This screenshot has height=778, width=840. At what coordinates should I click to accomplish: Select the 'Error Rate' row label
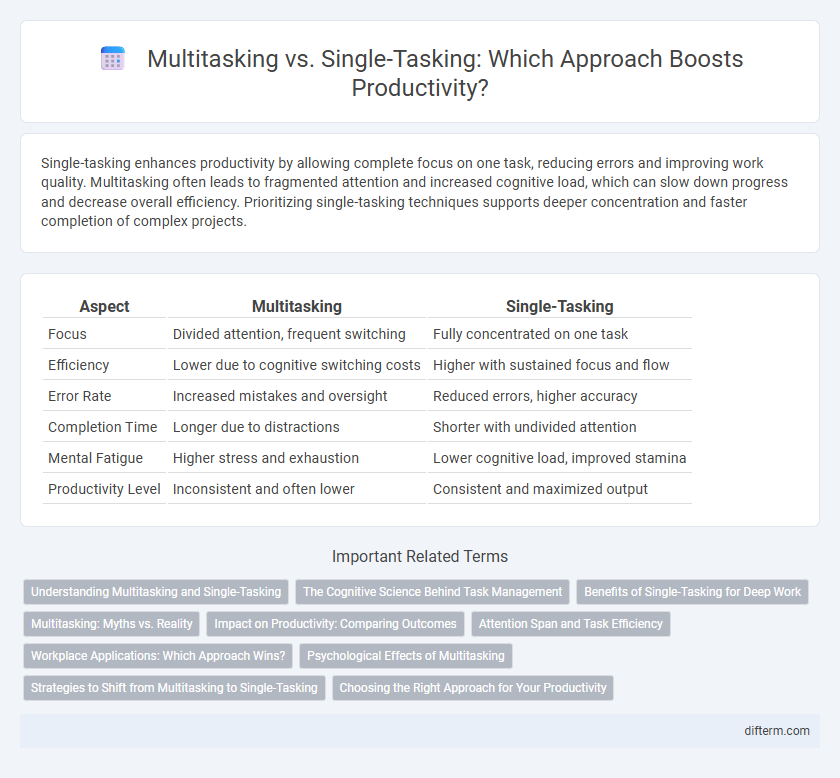(x=79, y=396)
